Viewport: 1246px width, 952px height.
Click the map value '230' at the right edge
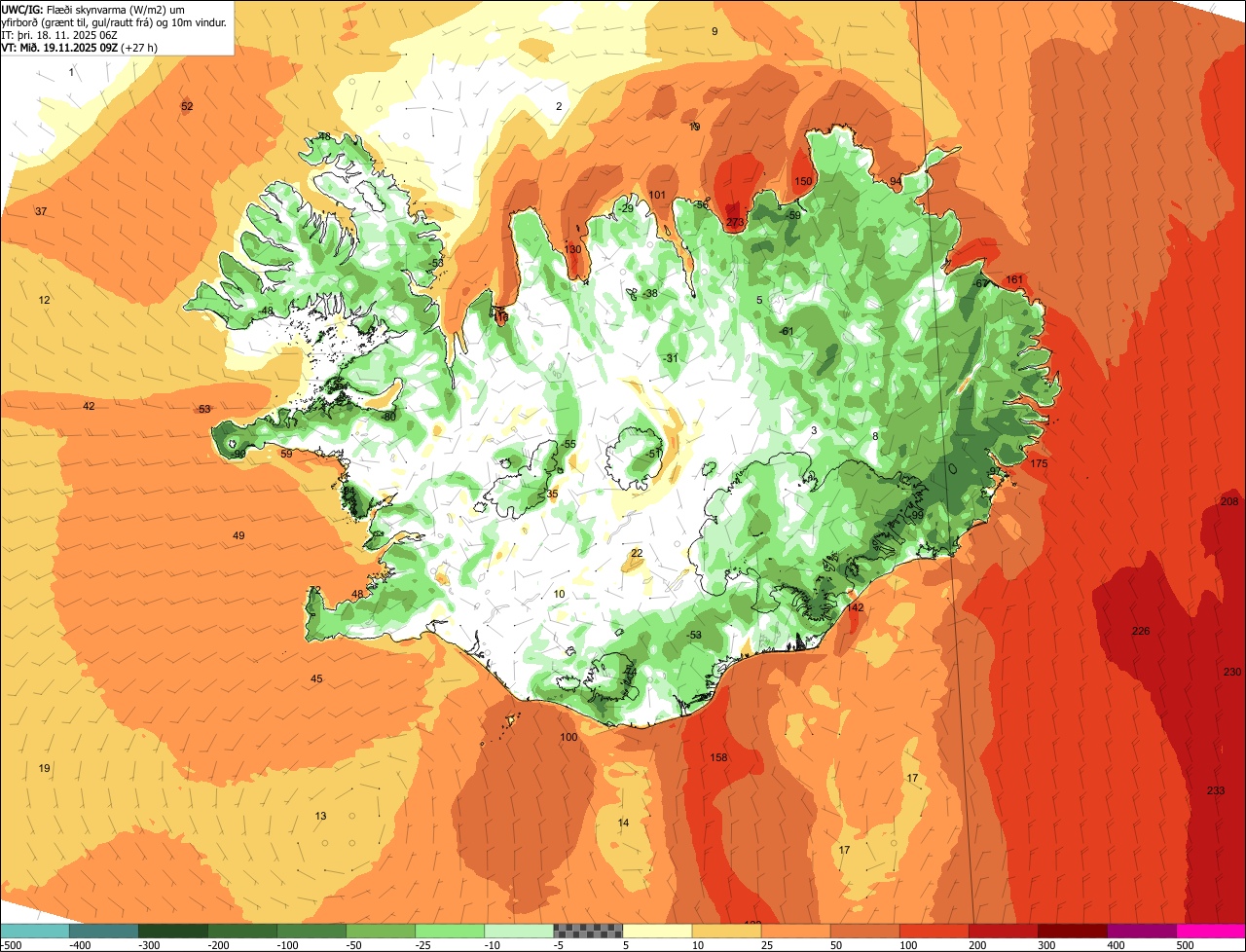click(x=1232, y=672)
